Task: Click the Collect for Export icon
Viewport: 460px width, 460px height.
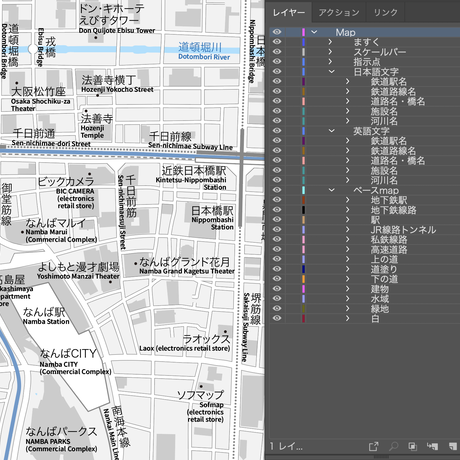Action: pyautogui.click(x=374, y=446)
